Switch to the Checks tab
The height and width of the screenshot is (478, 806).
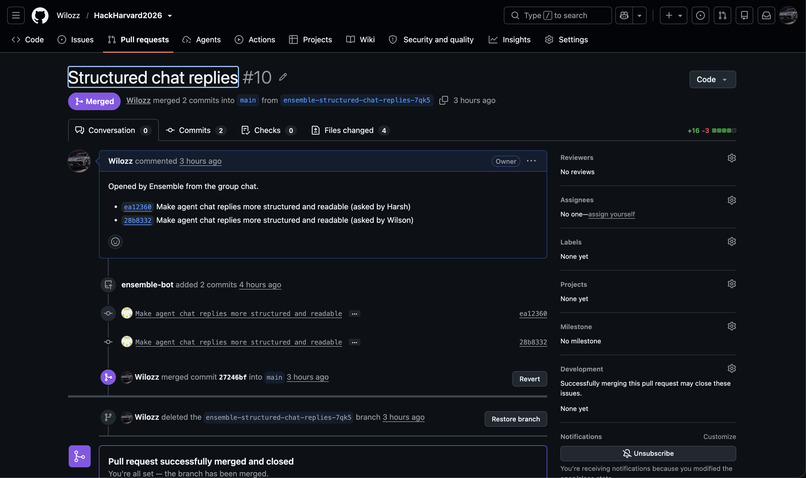point(268,131)
